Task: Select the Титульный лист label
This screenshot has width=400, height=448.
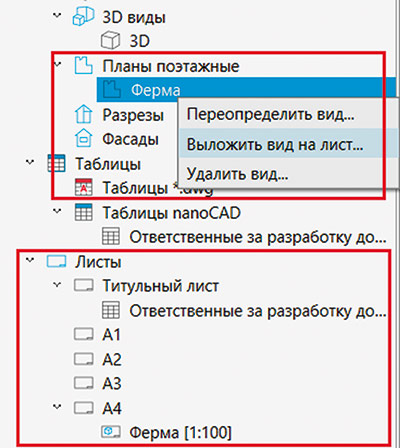Action: point(160,286)
